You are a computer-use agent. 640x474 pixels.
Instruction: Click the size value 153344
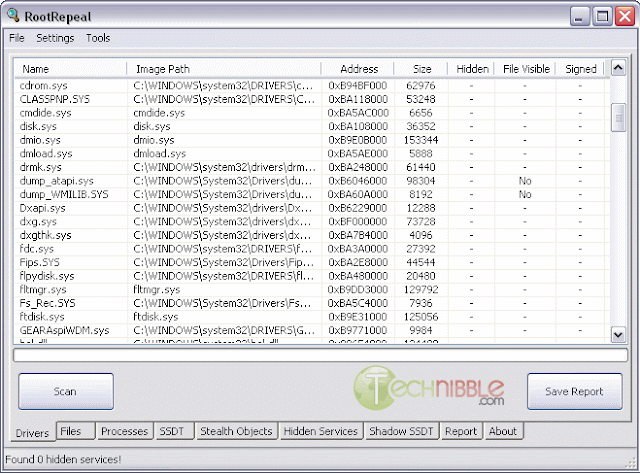coord(421,140)
